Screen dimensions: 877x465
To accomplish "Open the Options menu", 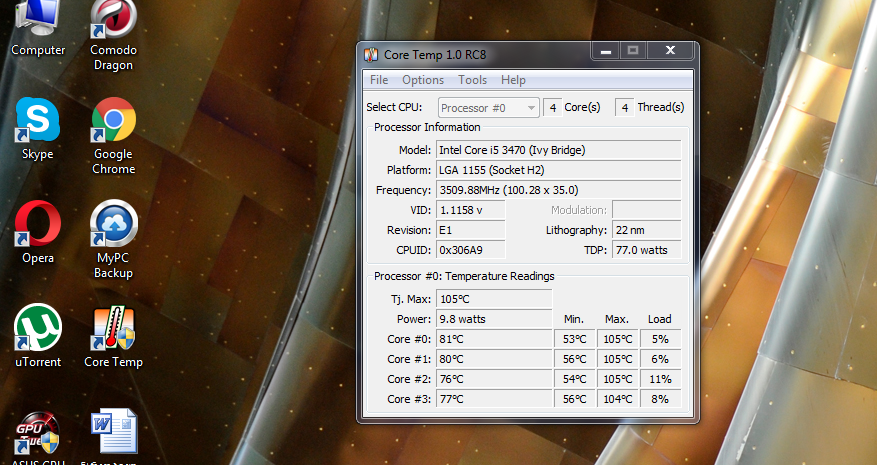I will click(423, 80).
